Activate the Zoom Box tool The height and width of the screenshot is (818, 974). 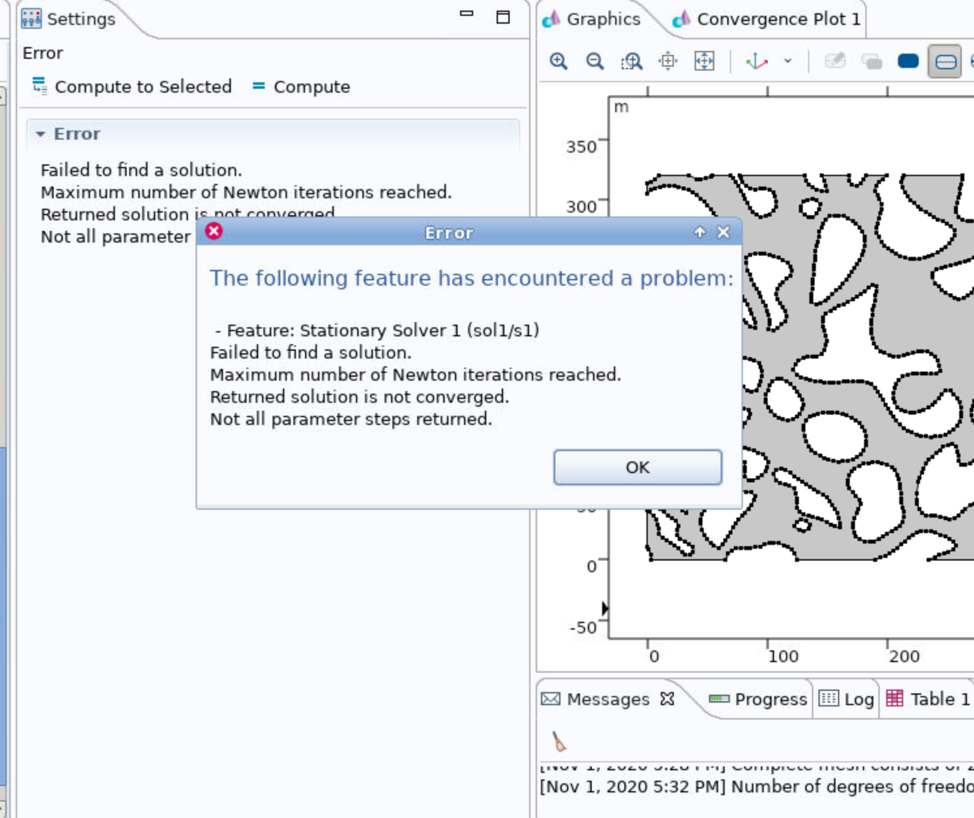coord(631,62)
